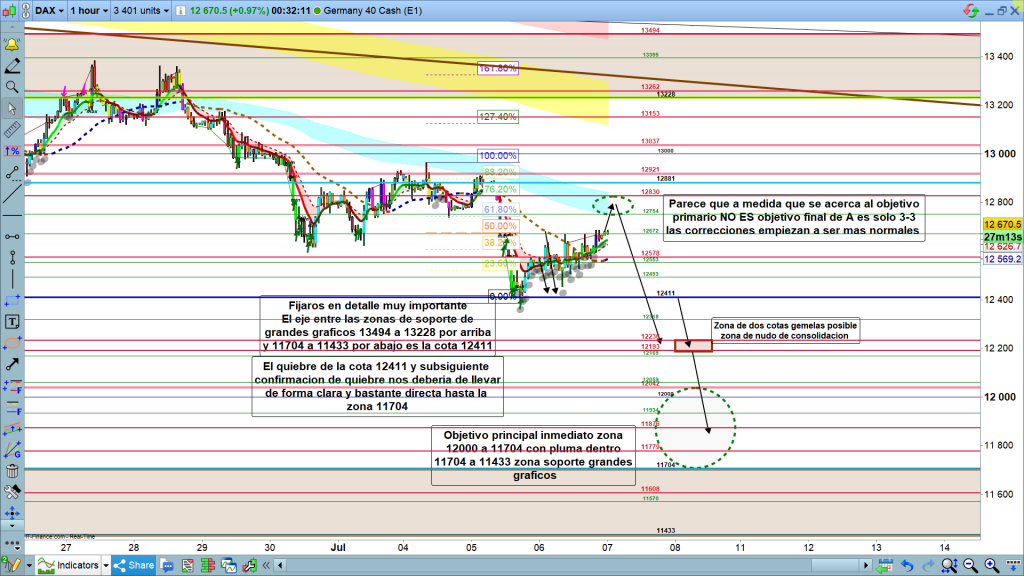This screenshot has width=1024, height=576.
Task: Select the text annotation tool
Action: [13, 322]
